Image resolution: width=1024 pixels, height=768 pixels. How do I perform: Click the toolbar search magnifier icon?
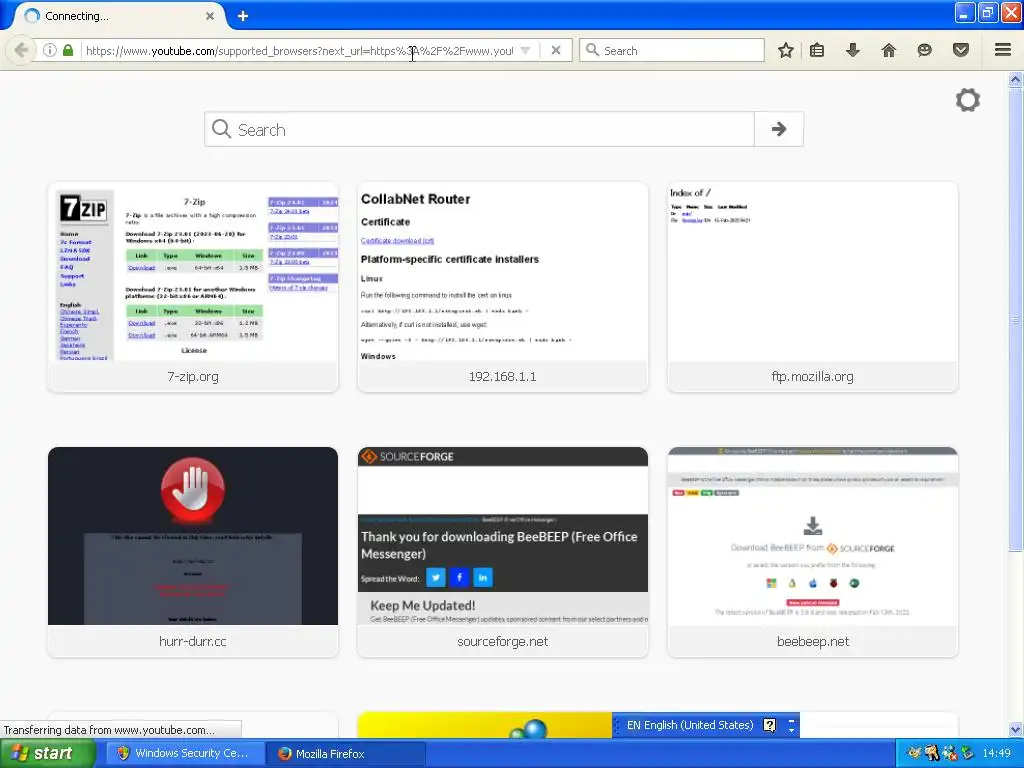click(x=592, y=50)
